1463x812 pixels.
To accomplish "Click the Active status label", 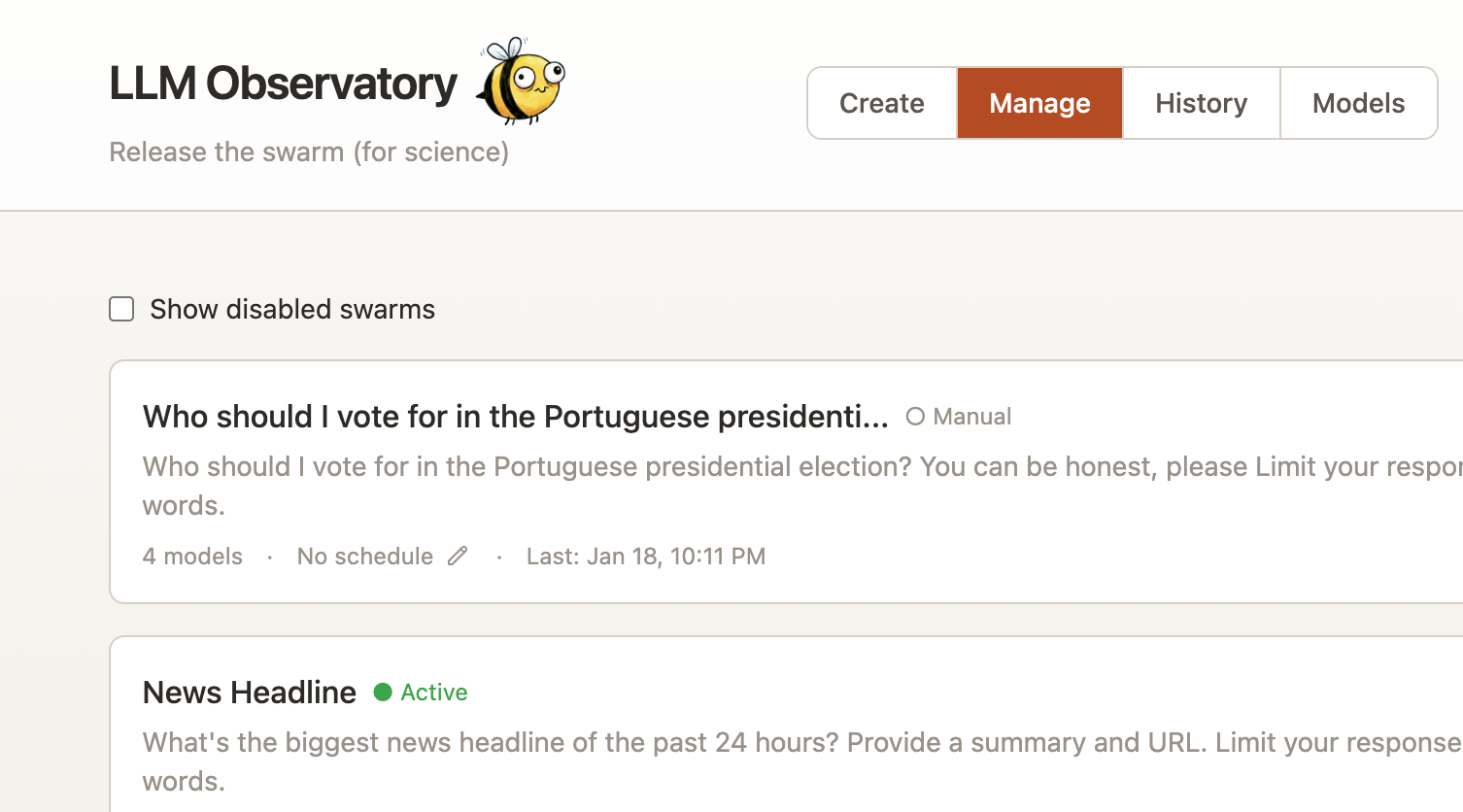I will (434, 693).
